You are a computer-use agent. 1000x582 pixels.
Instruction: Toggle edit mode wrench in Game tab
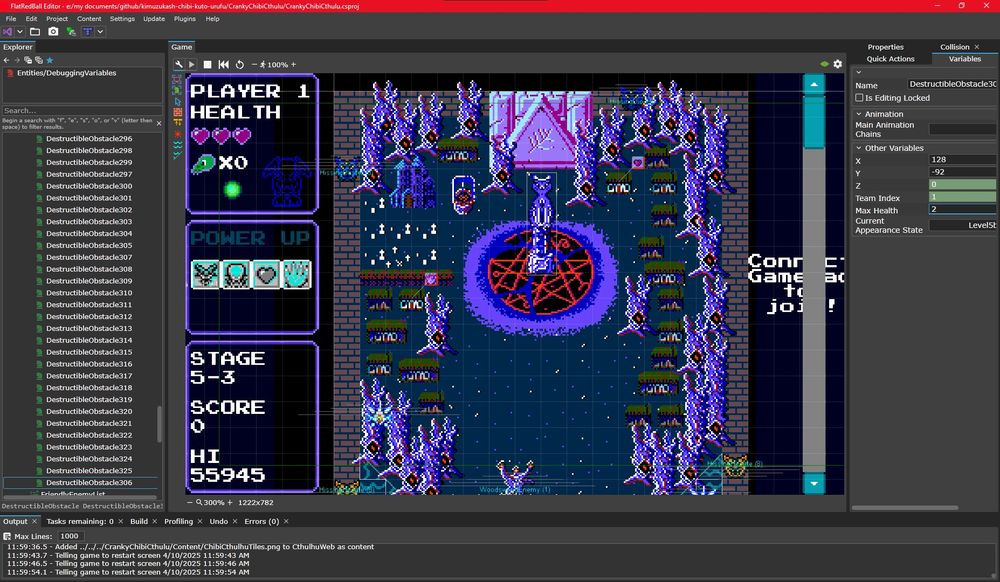[179, 64]
